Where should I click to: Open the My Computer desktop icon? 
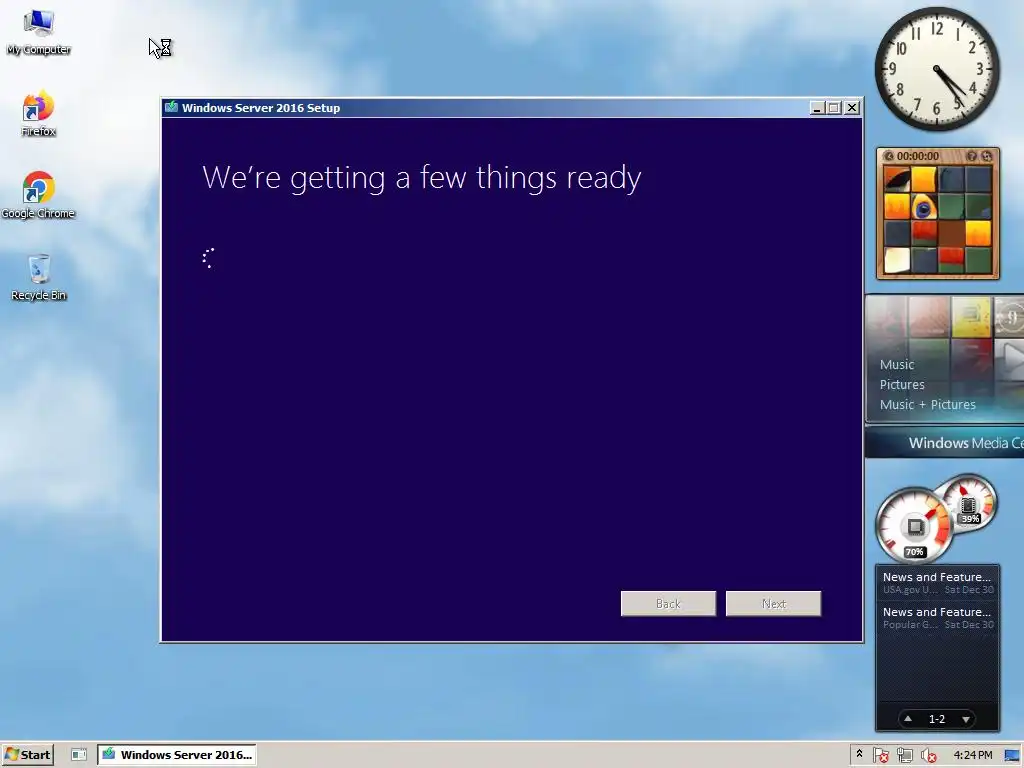[39, 31]
